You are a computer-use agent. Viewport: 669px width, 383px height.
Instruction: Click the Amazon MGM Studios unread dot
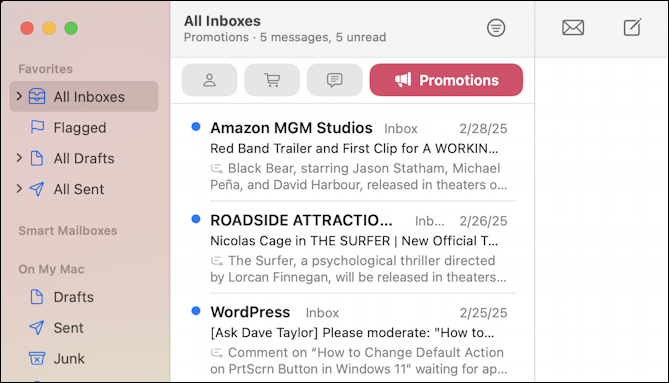coord(196,127)
